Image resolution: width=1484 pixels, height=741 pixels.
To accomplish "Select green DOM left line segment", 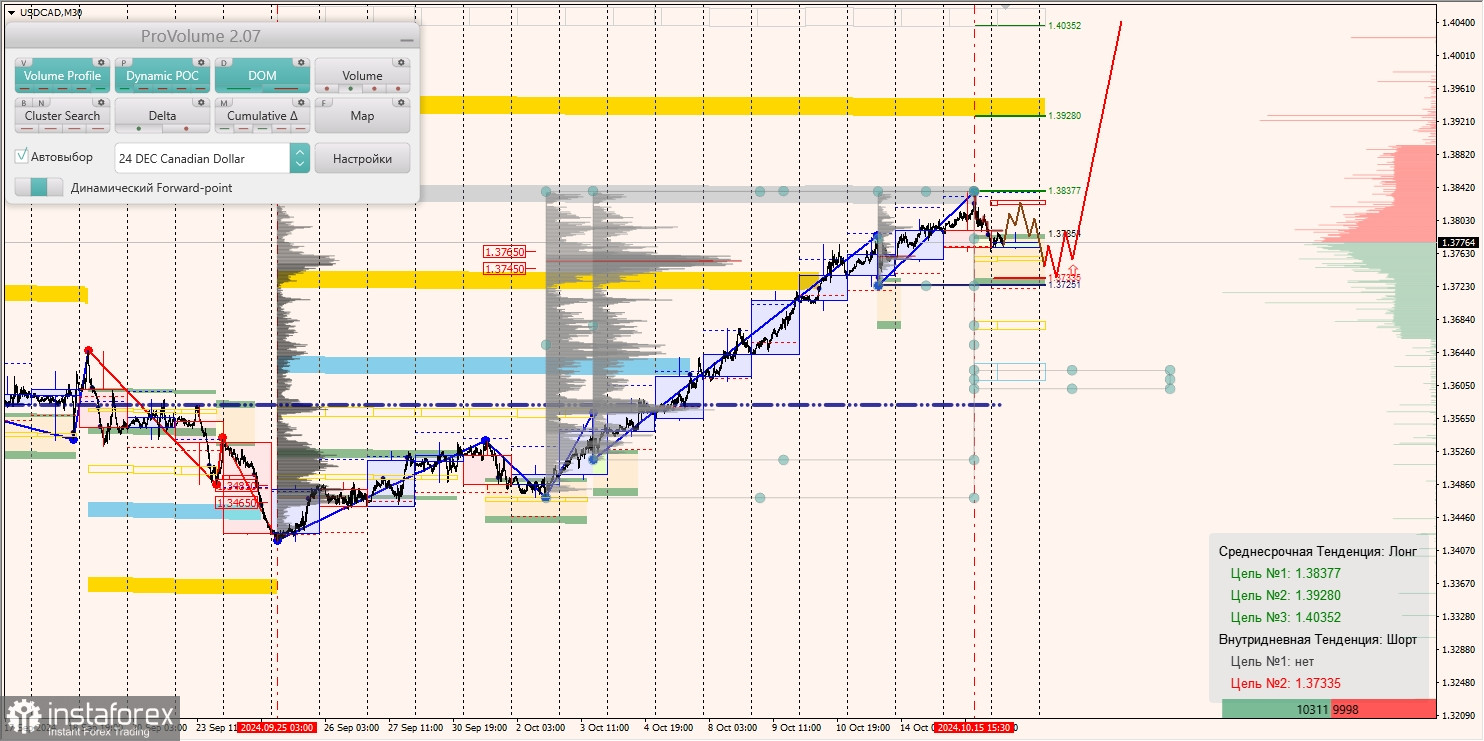I will 240,88.
